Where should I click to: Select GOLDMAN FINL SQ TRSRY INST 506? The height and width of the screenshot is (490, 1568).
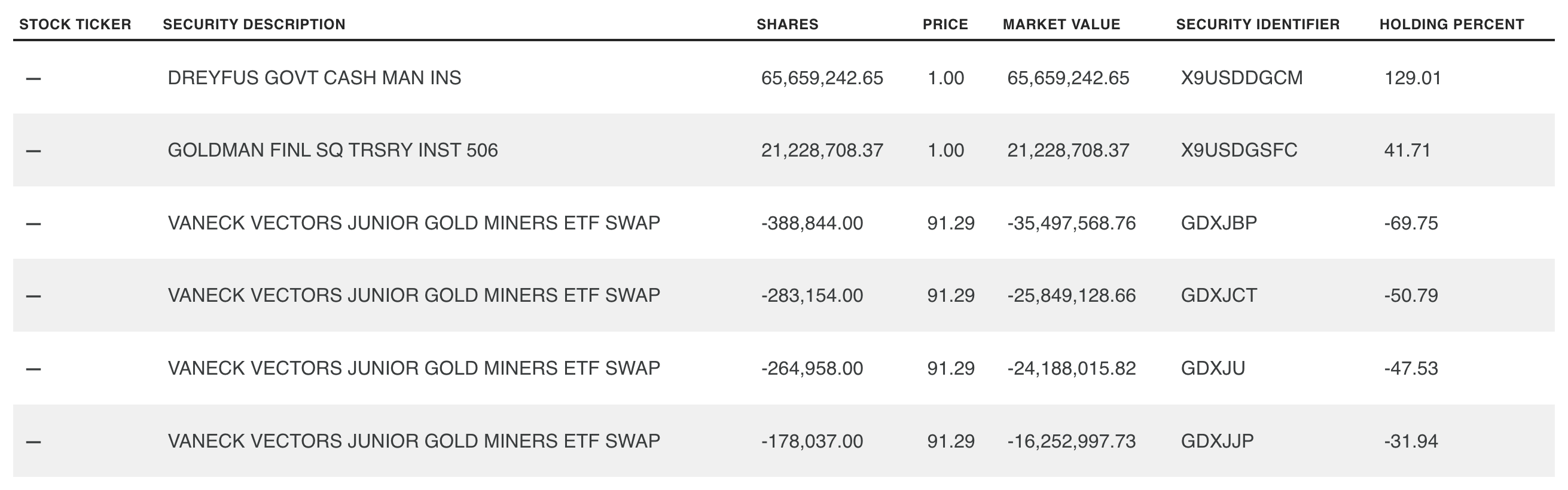point(332,150)
